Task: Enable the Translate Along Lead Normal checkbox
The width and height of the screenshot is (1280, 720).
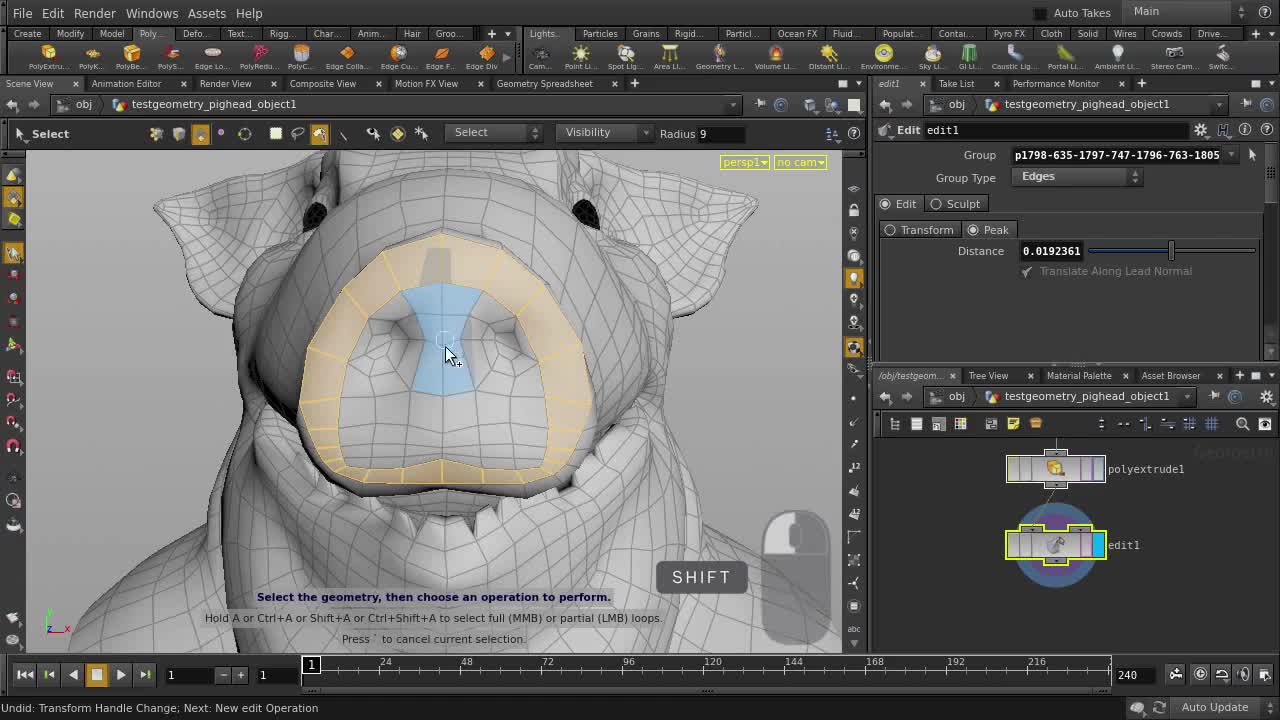Action: pos(1027,271)
